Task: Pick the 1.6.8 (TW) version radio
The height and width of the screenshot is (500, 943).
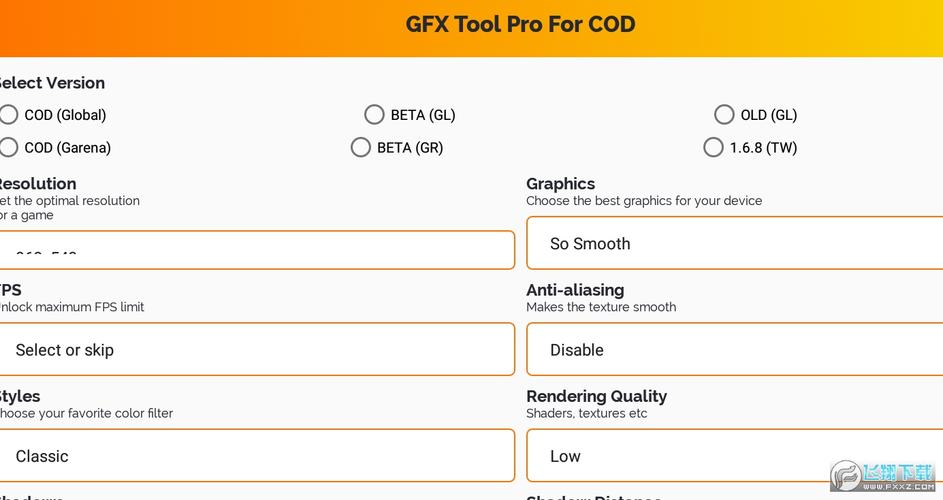Action: (713, 147)
